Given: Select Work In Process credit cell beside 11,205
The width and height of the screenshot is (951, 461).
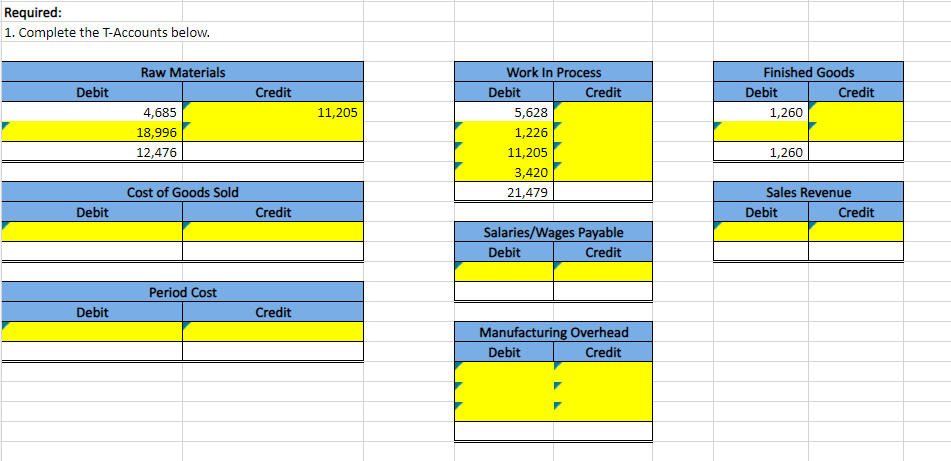Looking at the screenshot, I should (x=603, y=152).
